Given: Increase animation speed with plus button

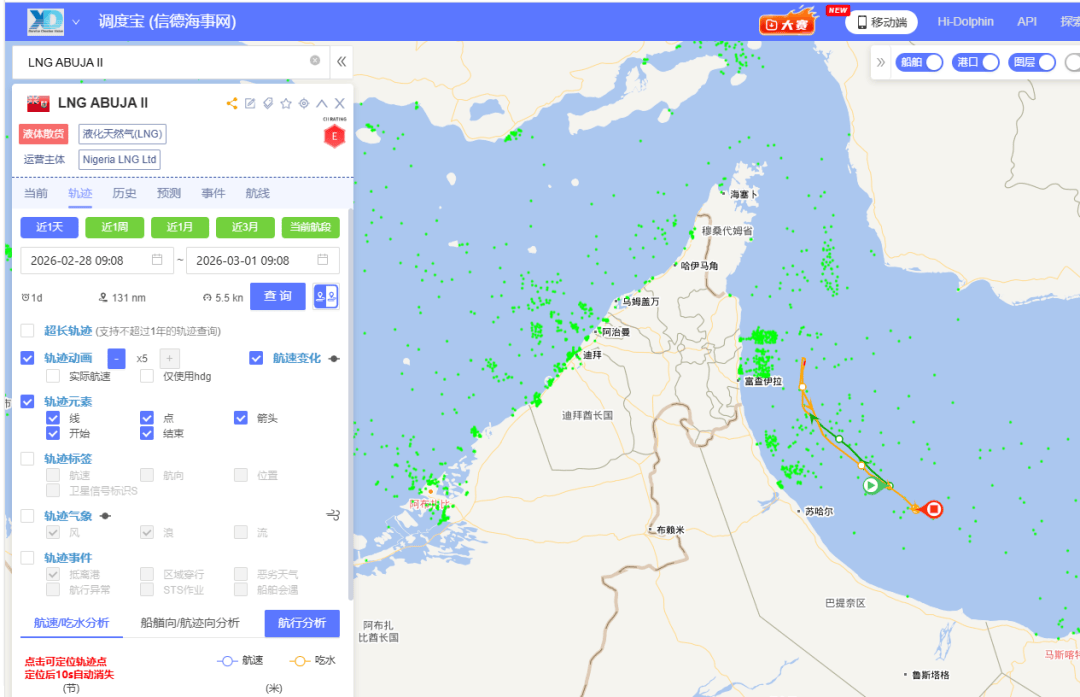Looking at the screenshot, I should pyautogui.click(x=170, y=358).
